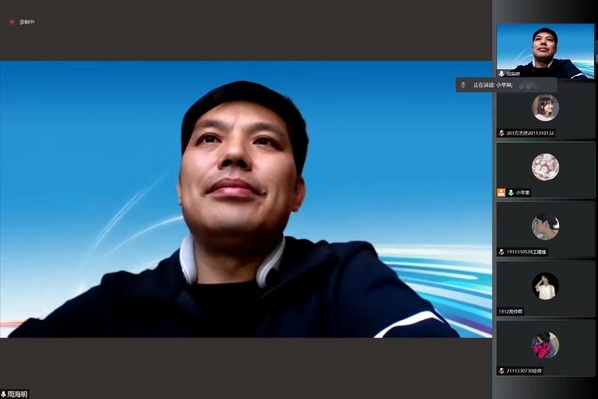Click the muted mic icon in speaking banner

(x=463, y=85)
